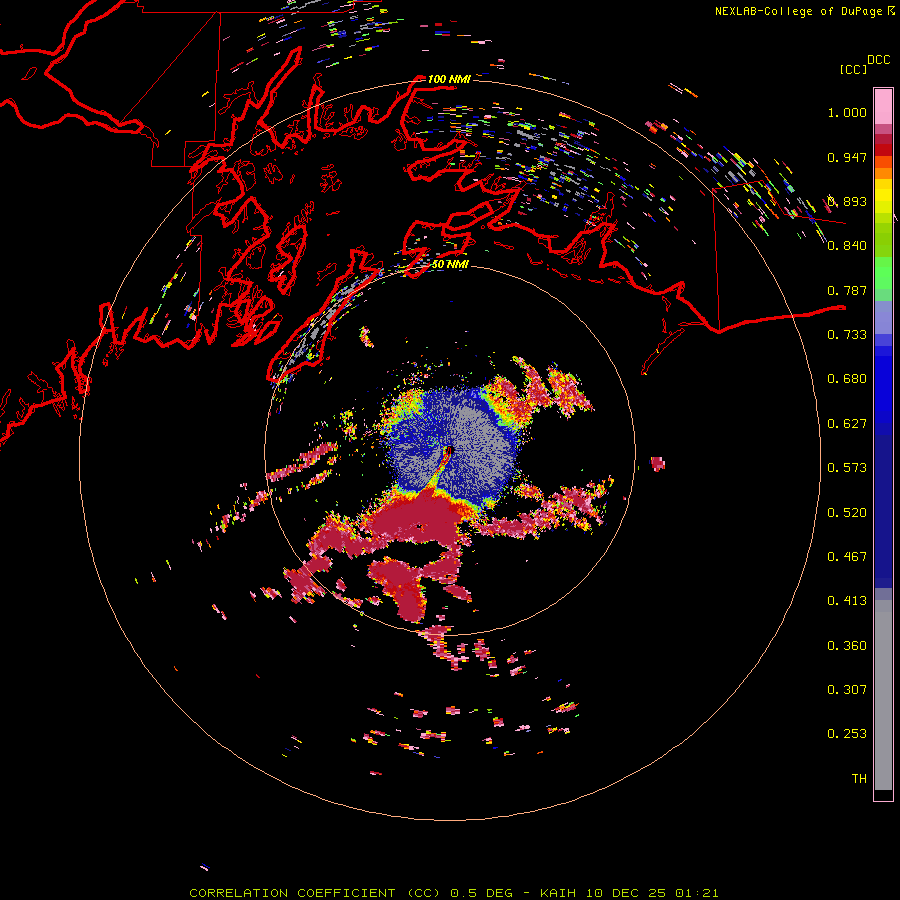Click the 50 NMI range ring label

pyautogui.click(x=450, y=264)
